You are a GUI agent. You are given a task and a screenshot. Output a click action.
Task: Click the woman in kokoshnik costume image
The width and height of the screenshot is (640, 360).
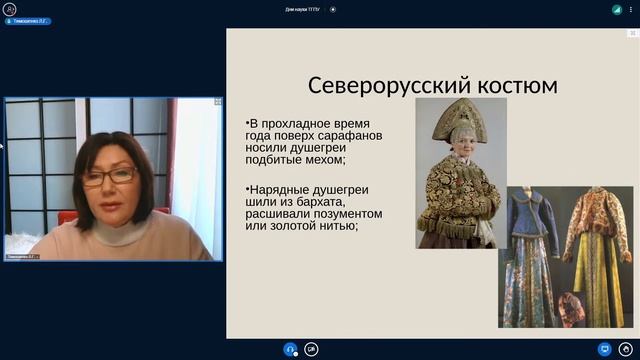(461, 173)
